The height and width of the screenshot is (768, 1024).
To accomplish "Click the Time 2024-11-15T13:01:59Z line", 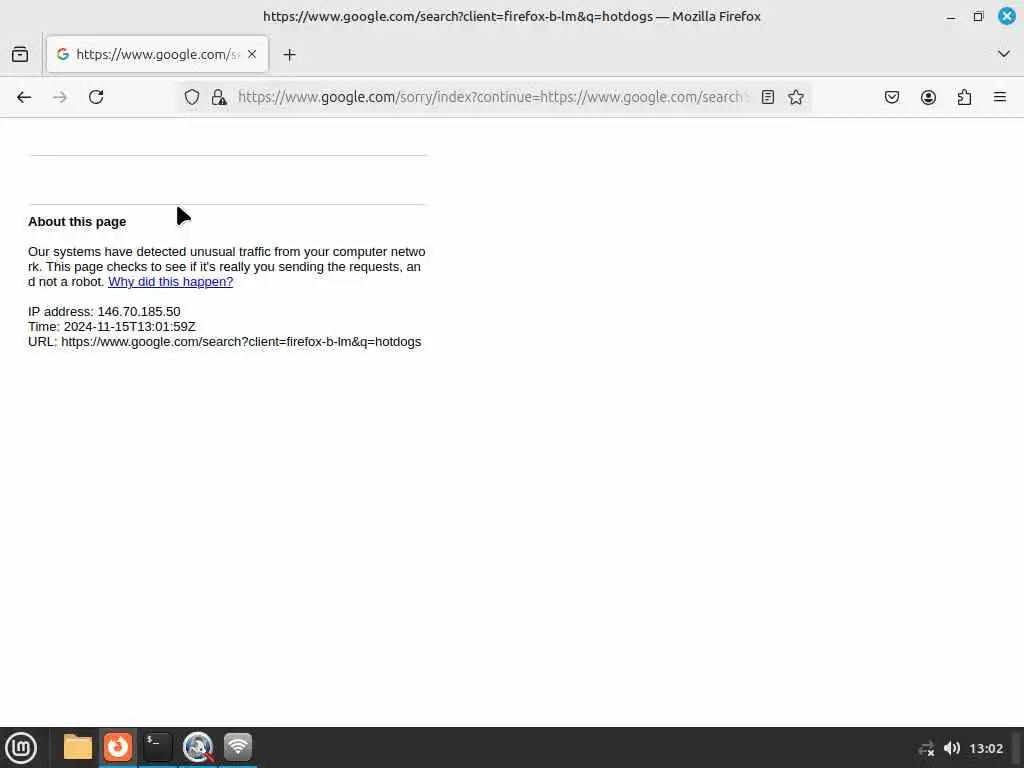I will coord(112,327).
